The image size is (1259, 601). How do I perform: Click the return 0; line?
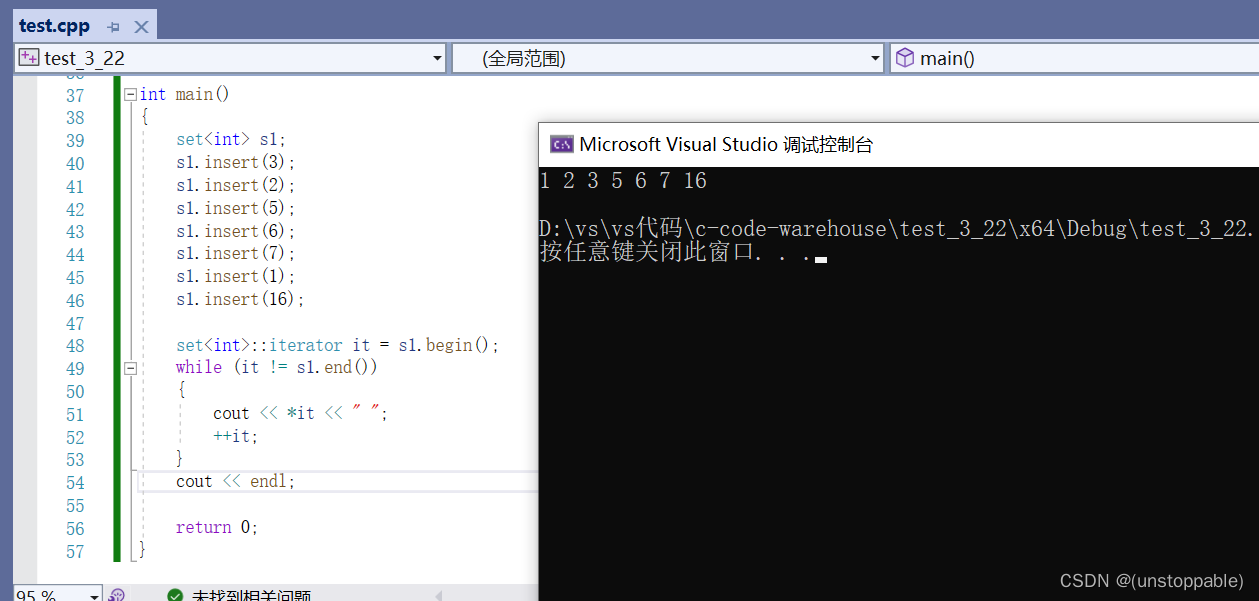coord(217,527)
